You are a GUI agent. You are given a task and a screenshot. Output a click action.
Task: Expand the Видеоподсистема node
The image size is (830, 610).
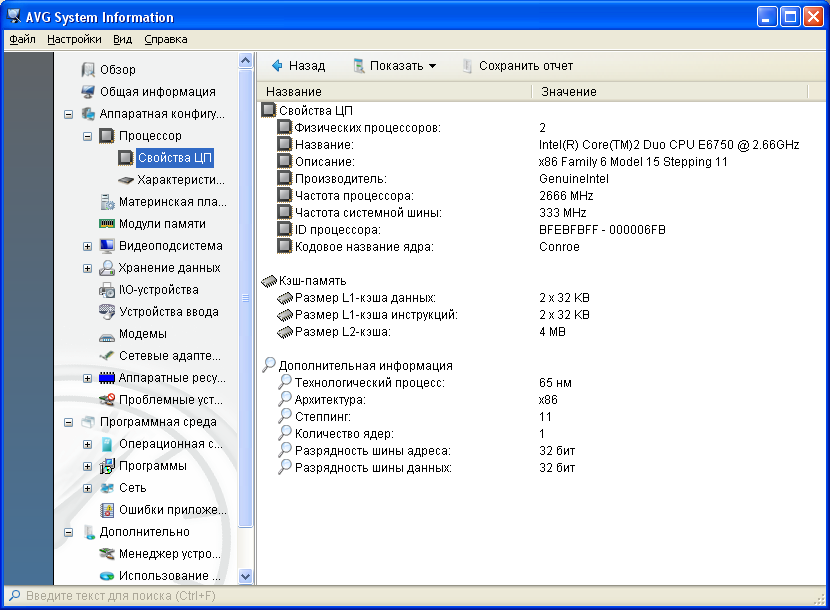pos(87,246)
